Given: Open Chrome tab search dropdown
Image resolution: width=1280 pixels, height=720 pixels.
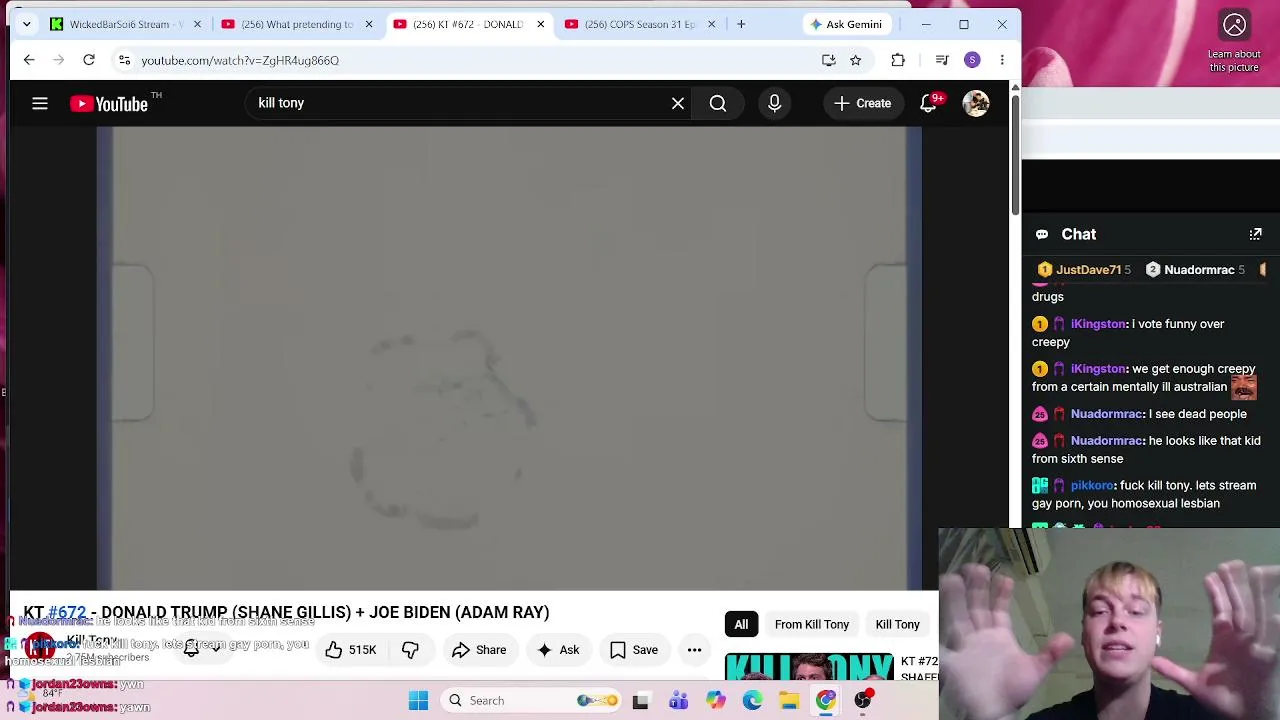Looking at the screenshot, I should tap(26, 24).
